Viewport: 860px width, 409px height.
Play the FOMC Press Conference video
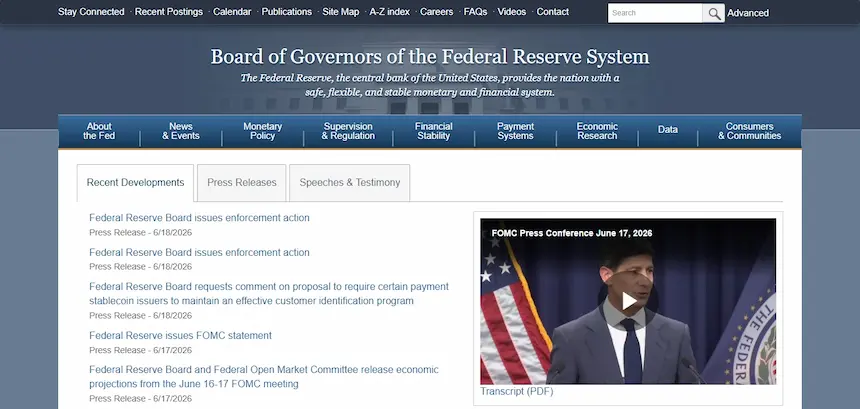[629, 300]
